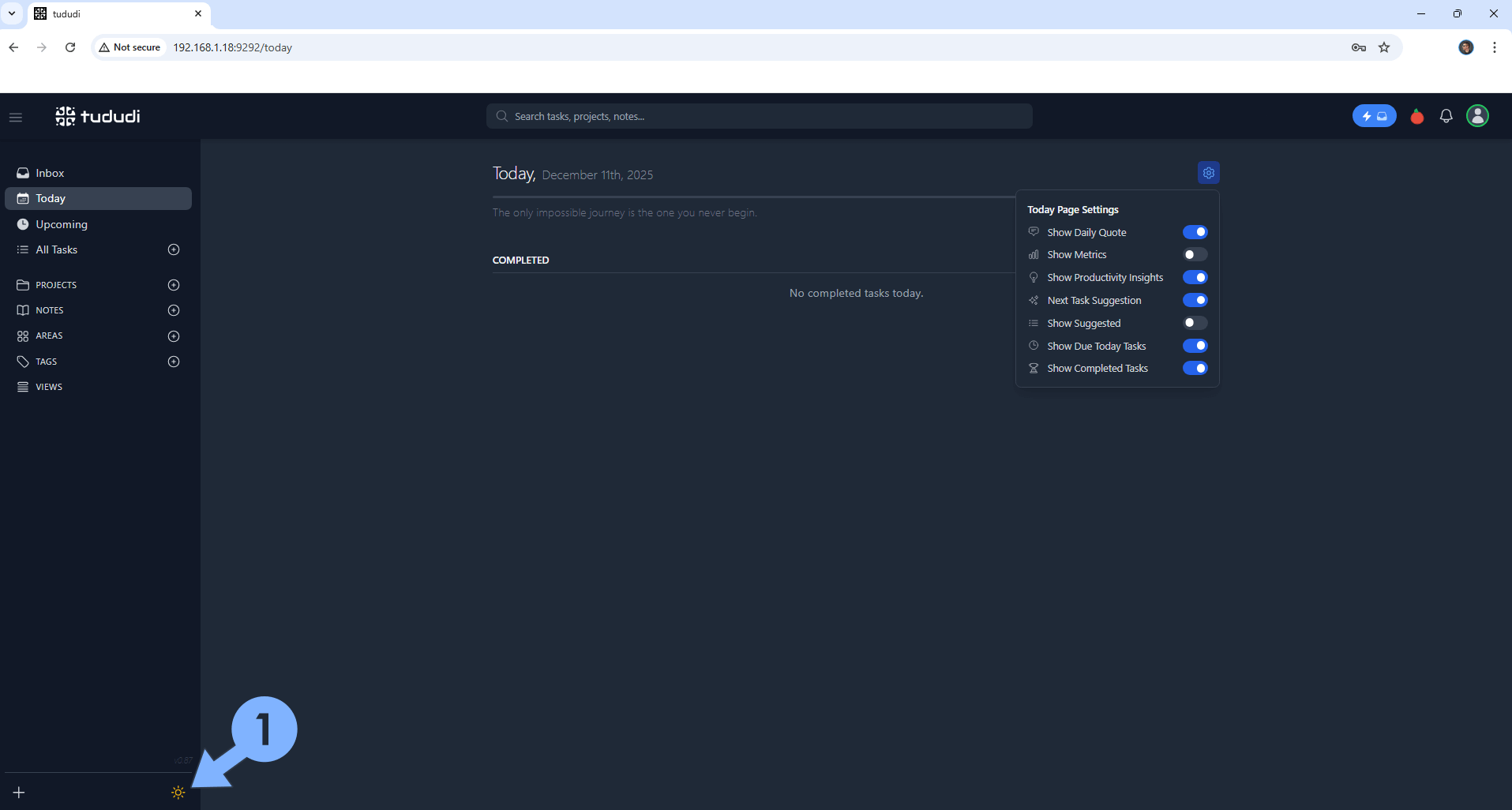This screenshot has height=810, width=1512.
Task: Open the Inbox view
Action: pos(49,173)
